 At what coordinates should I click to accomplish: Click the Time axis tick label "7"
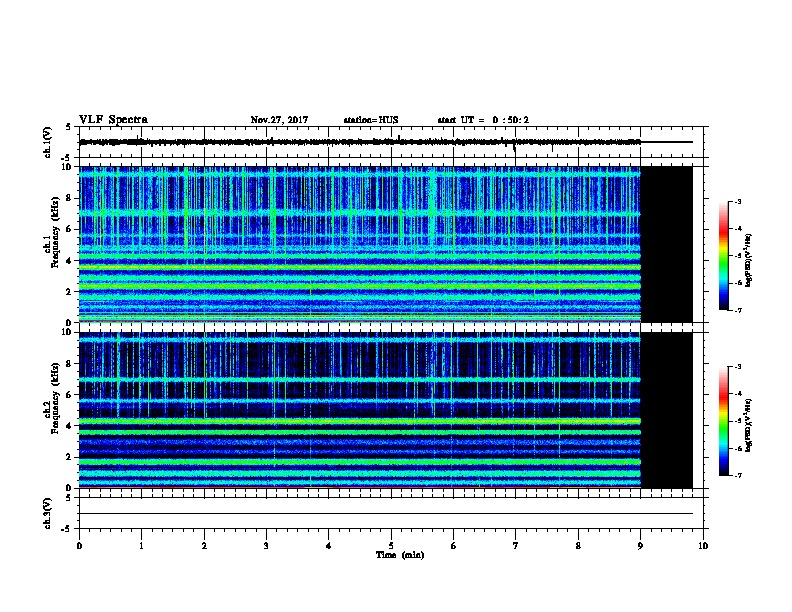coord(516,546)
